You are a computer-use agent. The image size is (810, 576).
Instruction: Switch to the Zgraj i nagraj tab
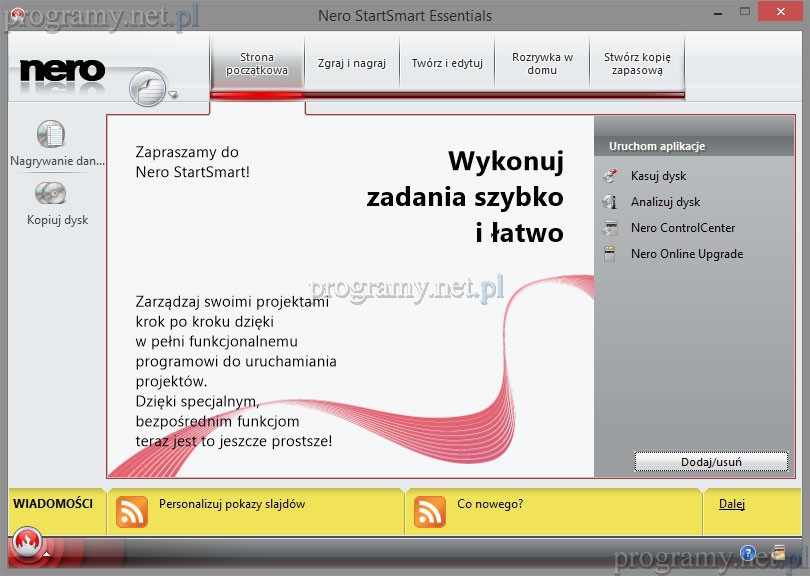click(x=351, y=63)
